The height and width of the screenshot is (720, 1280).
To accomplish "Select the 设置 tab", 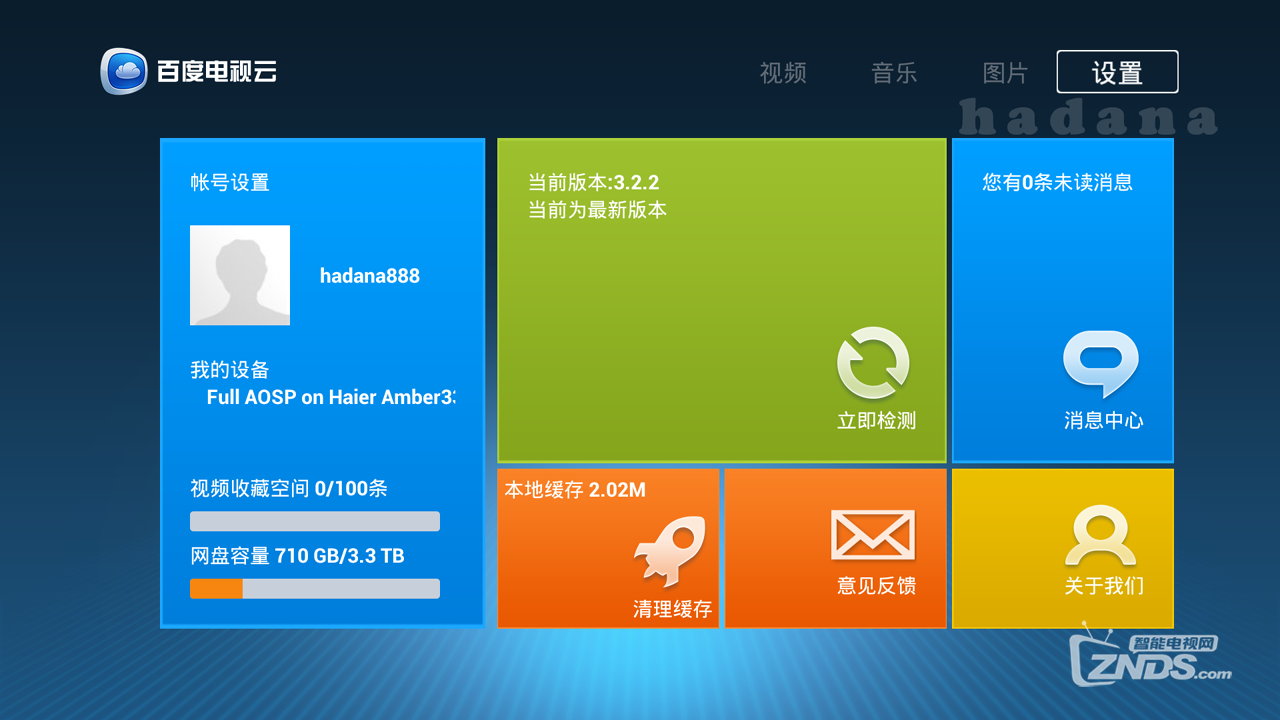I will (x=1117, y=72).
